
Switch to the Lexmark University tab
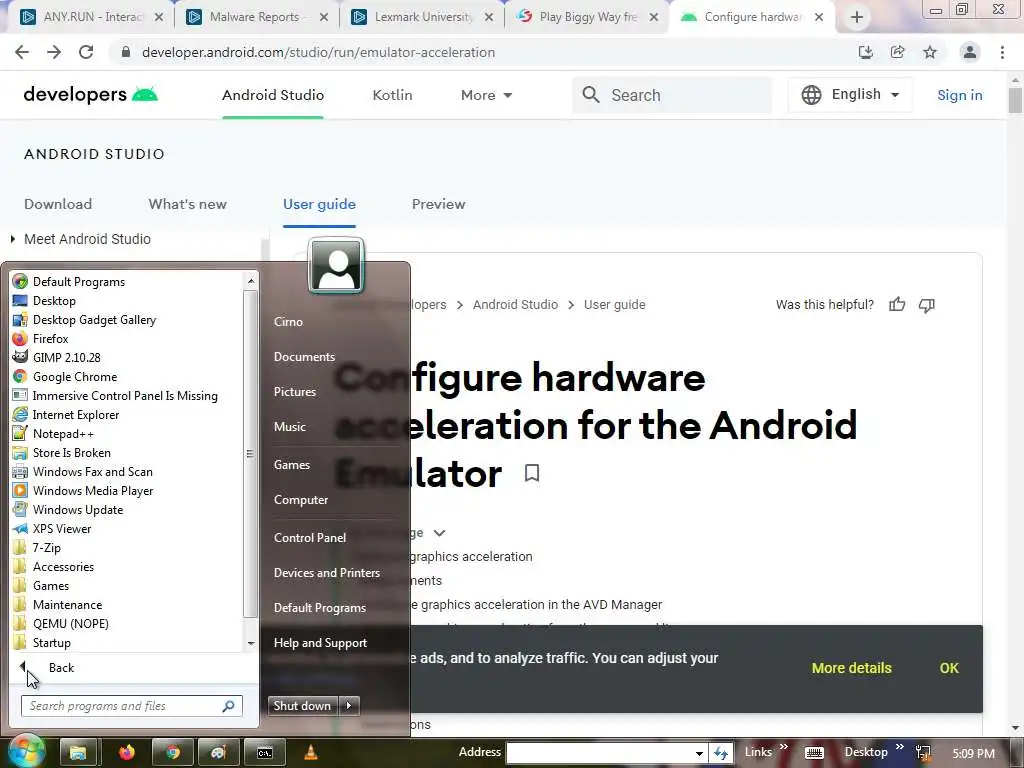pyautogui.click(x=422, y=17)
